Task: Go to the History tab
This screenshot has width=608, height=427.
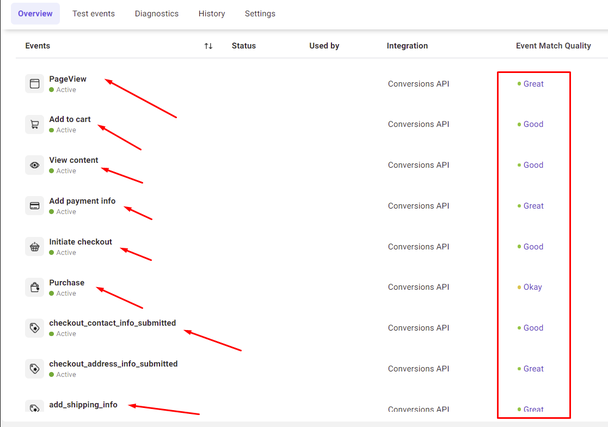Action: coord(211,14)
